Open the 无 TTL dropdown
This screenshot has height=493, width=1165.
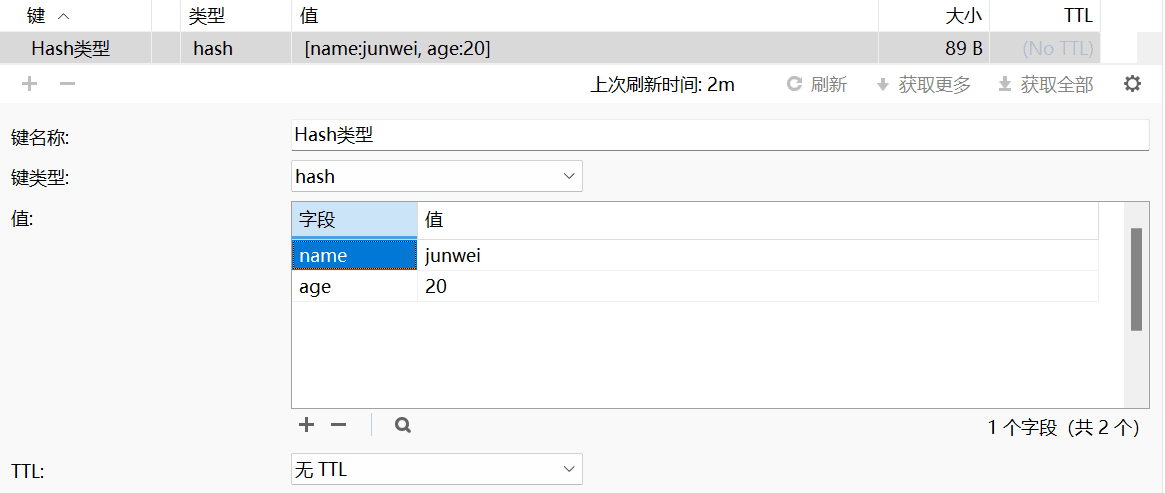[437, 468]
